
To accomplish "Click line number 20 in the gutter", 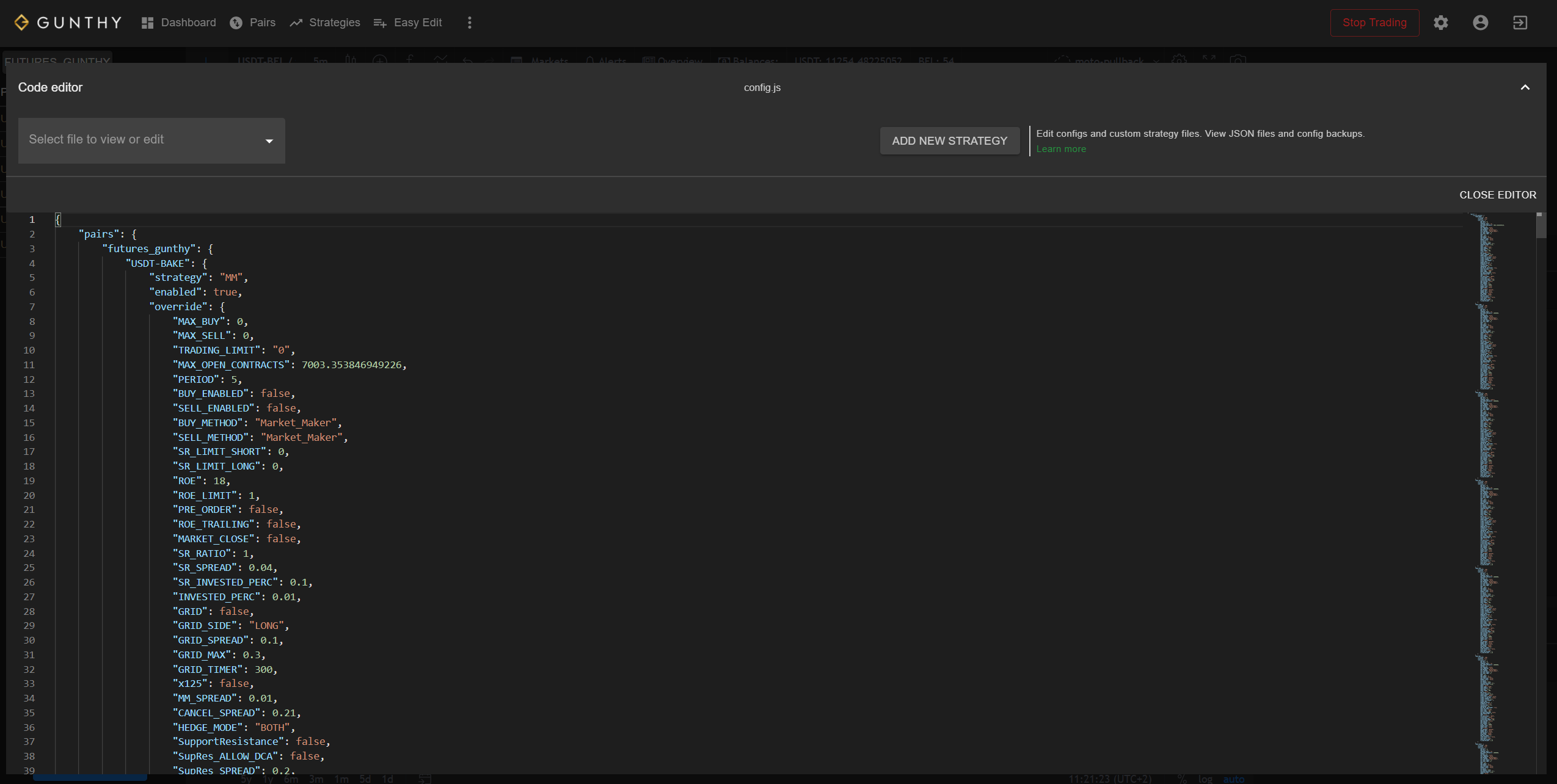I will coord(29,495).
